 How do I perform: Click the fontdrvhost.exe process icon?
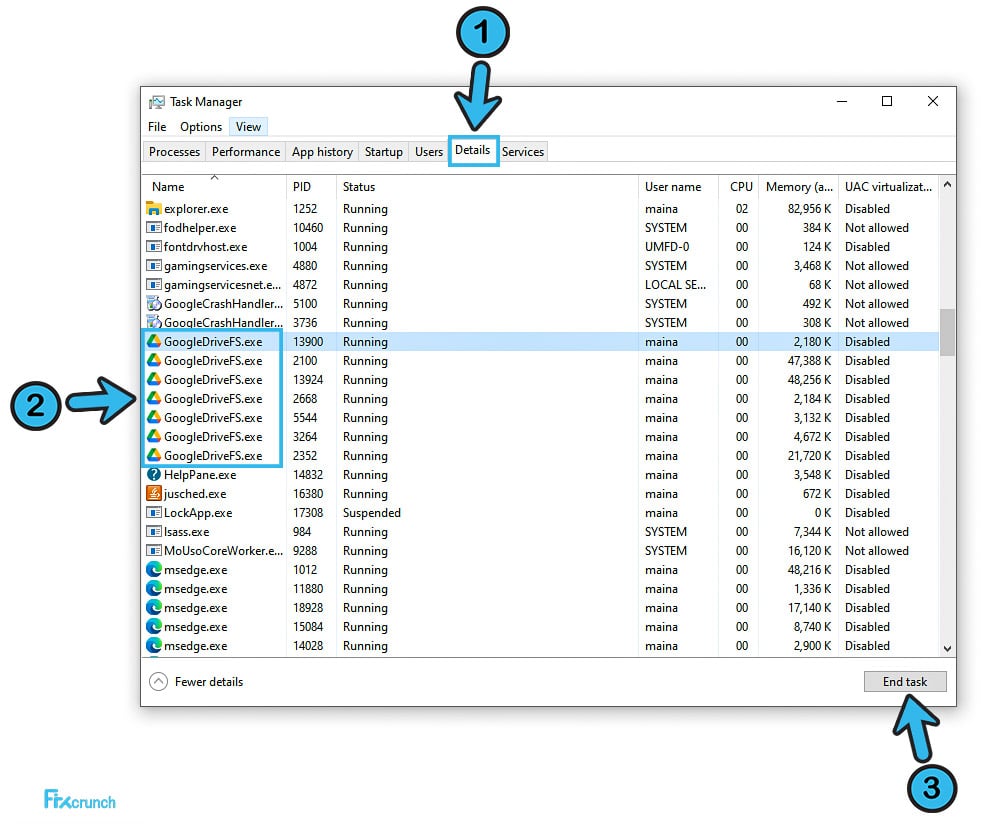(x=154, y=247)
